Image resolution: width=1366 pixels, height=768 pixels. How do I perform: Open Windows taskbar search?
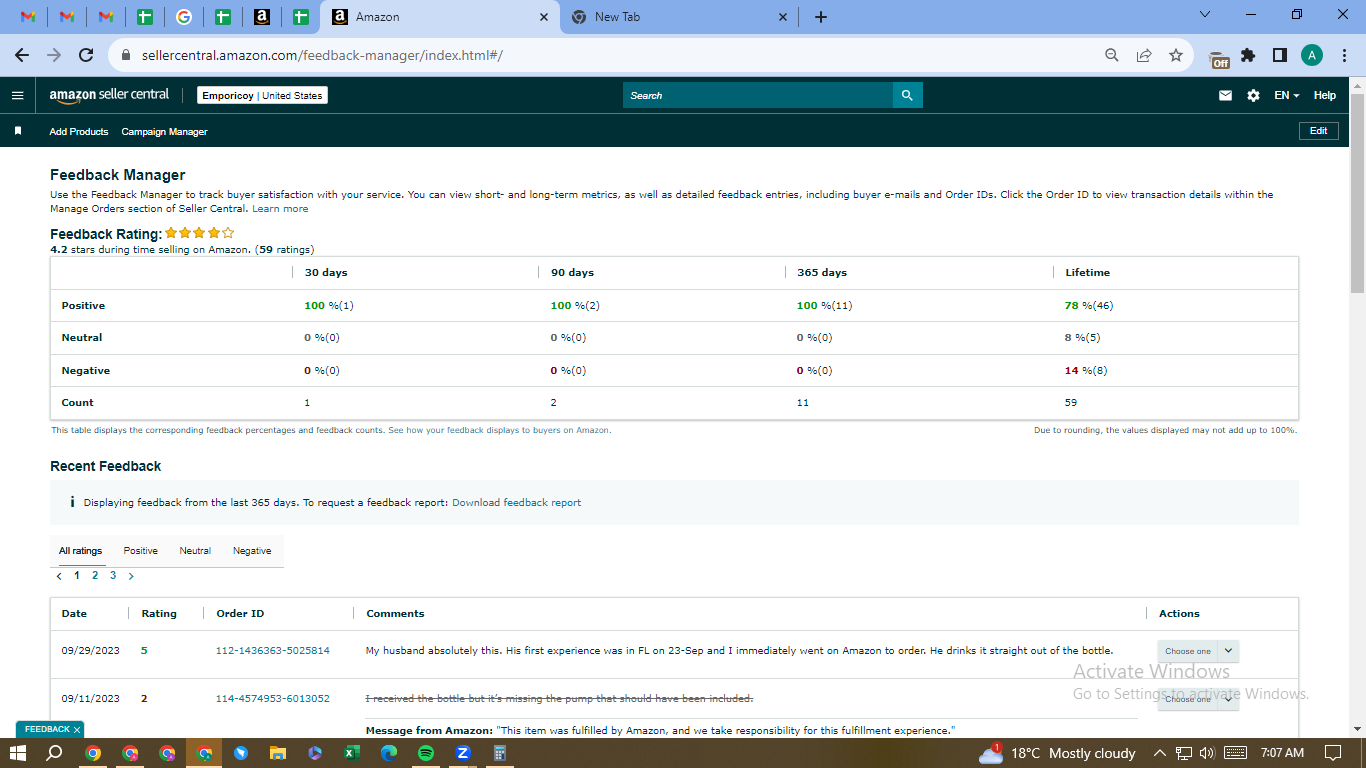(55, 753)
